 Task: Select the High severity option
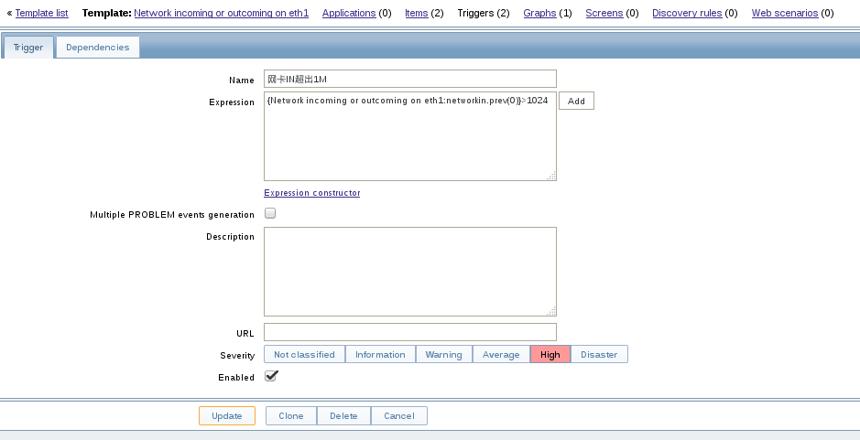tap(550, 354)
